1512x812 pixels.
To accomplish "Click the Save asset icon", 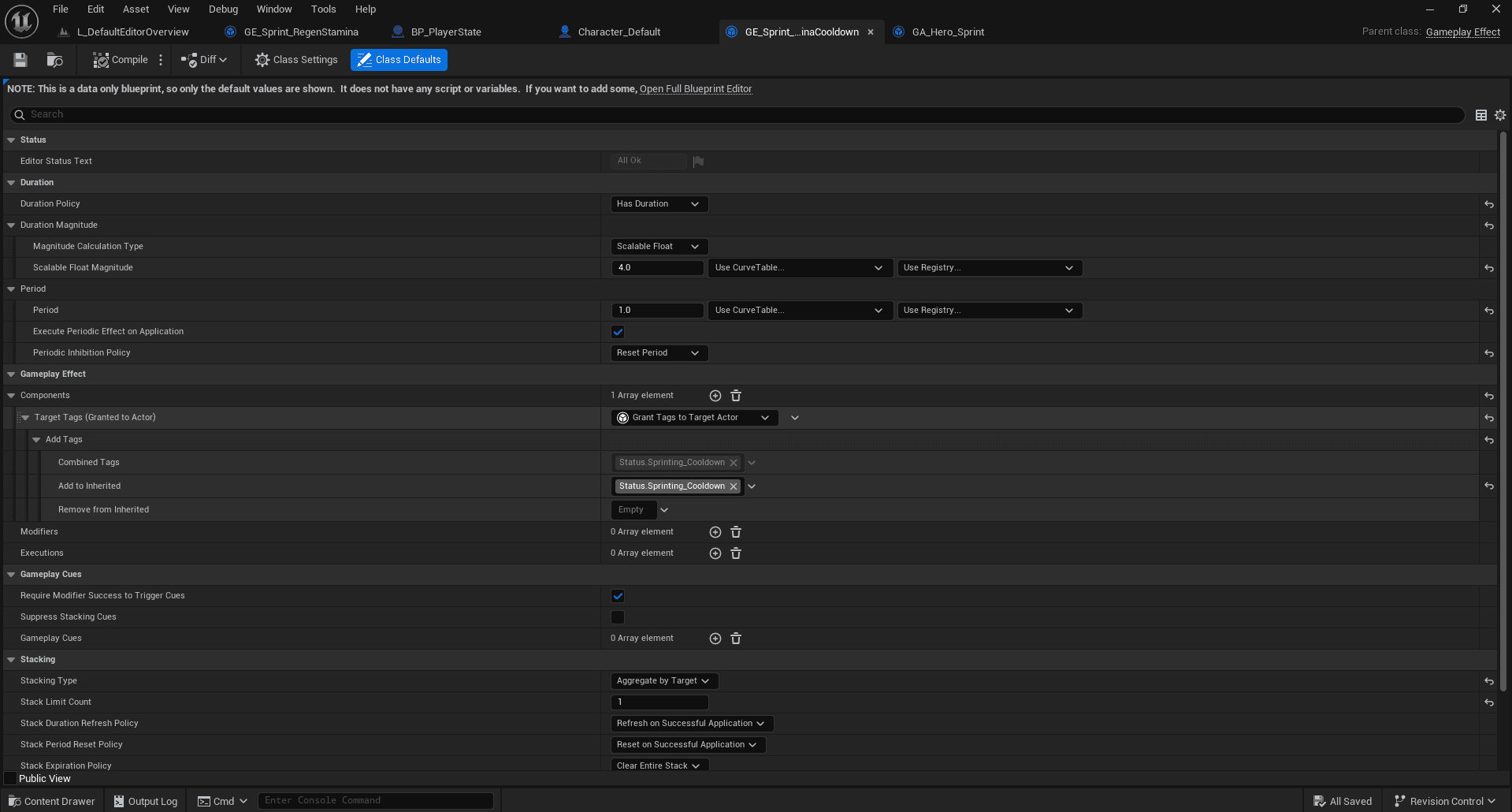I will pyautogui.click(x=20, y=60).
